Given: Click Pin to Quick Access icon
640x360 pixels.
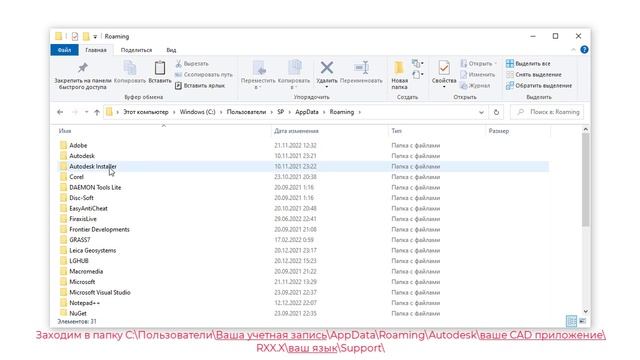Looking at the screenshot, I should [83, 68].
